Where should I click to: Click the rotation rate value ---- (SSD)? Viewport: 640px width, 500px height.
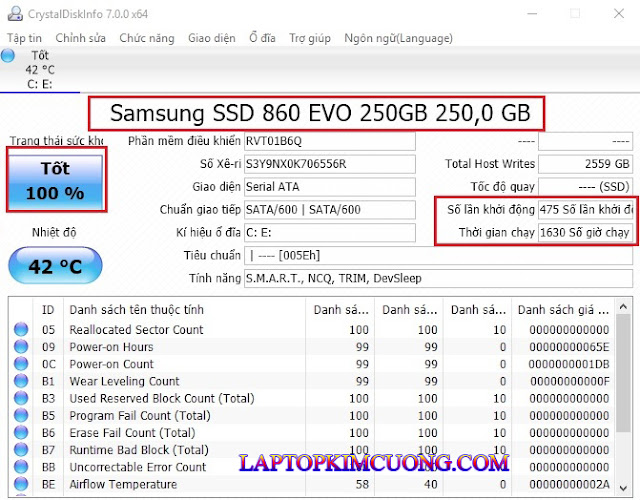point(585,187)
